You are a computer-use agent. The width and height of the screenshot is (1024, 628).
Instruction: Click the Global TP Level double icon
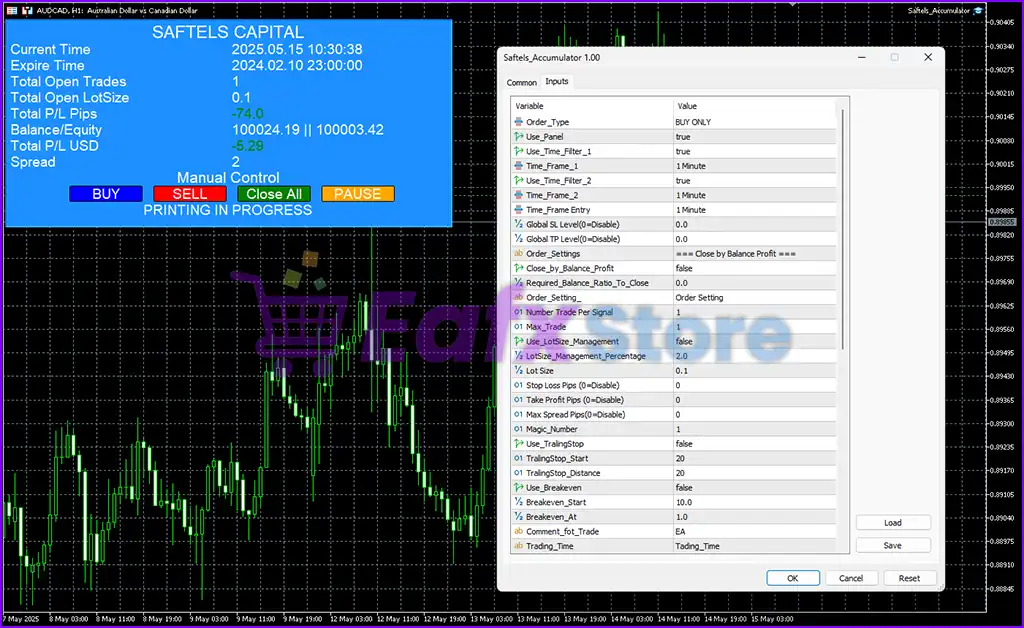click(519, 239)
